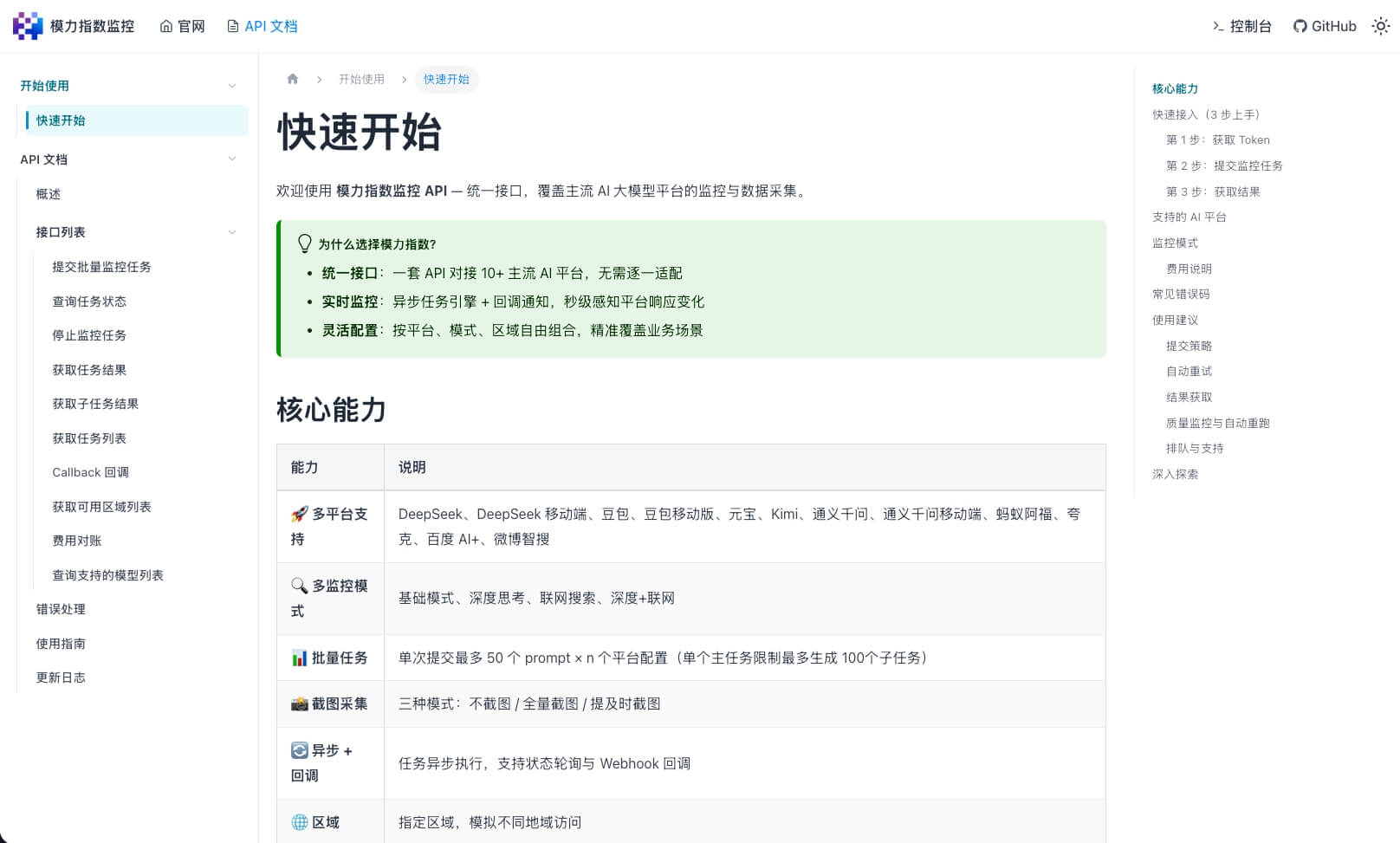The image size is (1400, 843).
Task: Jump to 支持的 AI 平台 outline entry
Action: [x=1189, y=217]
